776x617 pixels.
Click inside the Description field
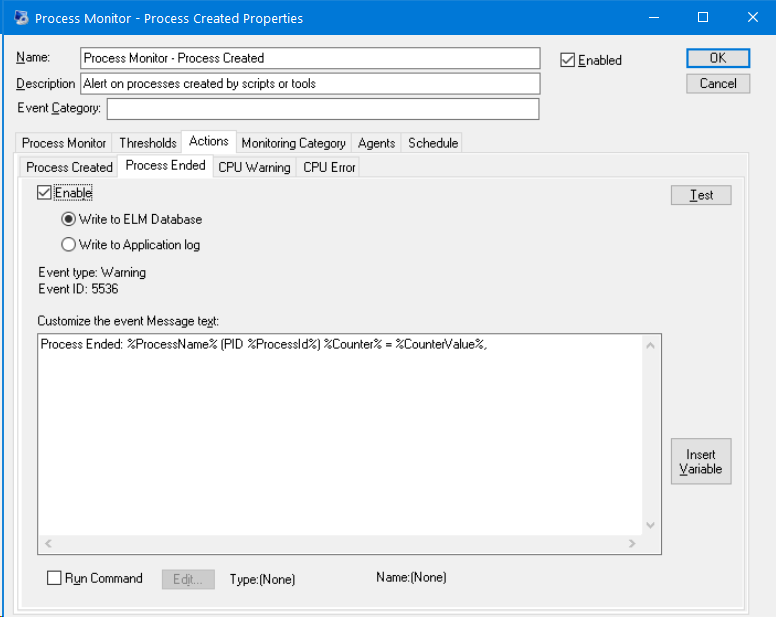pos(310,84)
